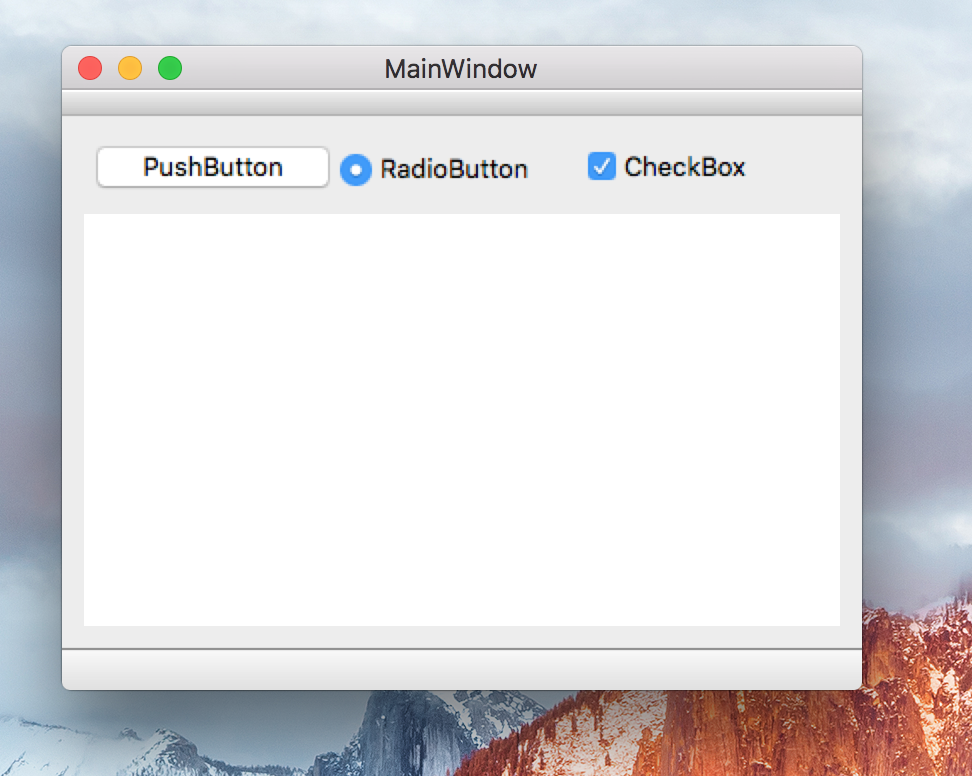972x776 pixels.
Task: Minimize MainWindow with the yellow button
Action: [x=130, y=68]
